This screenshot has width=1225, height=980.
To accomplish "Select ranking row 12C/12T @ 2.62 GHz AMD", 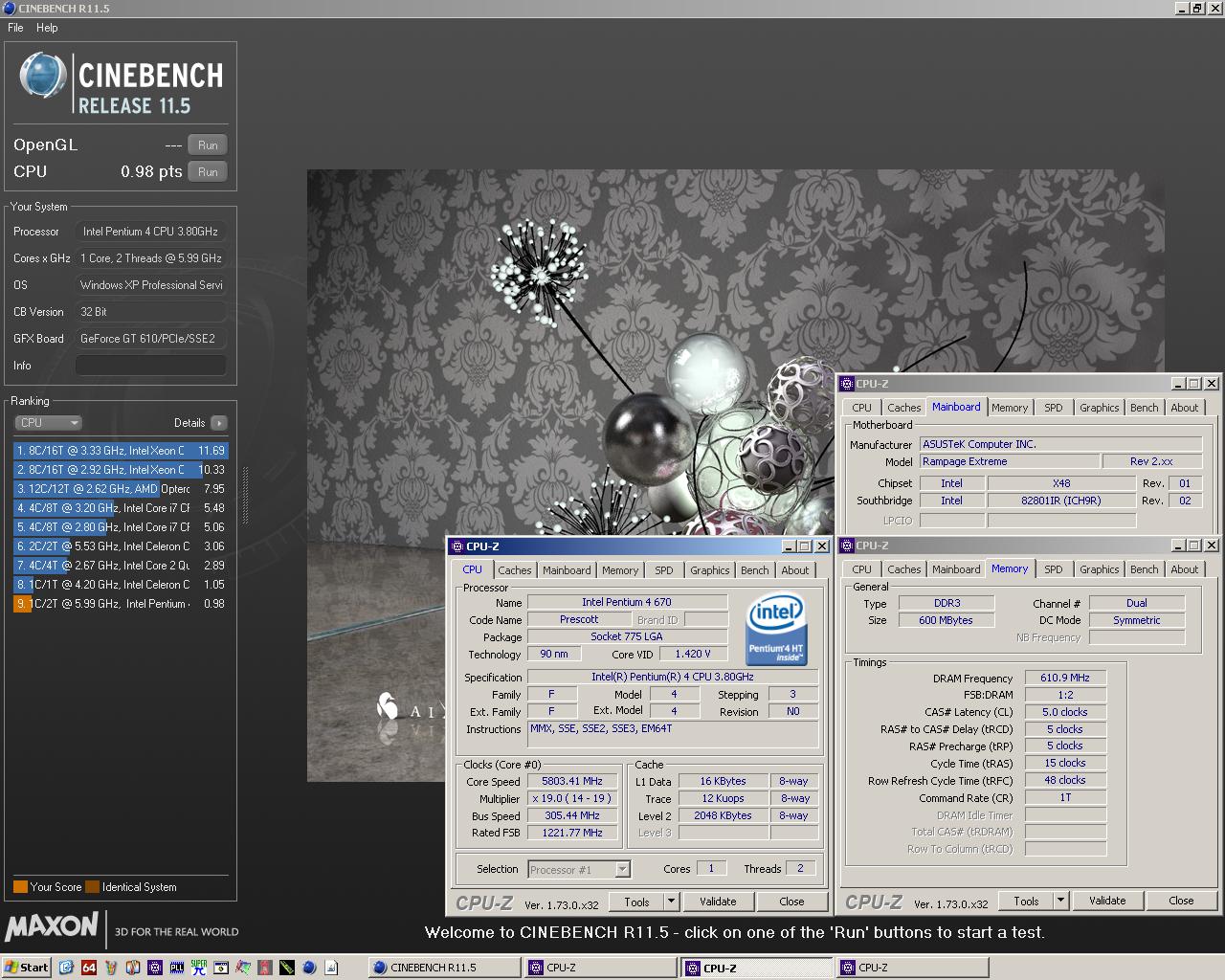I will 121,489.
